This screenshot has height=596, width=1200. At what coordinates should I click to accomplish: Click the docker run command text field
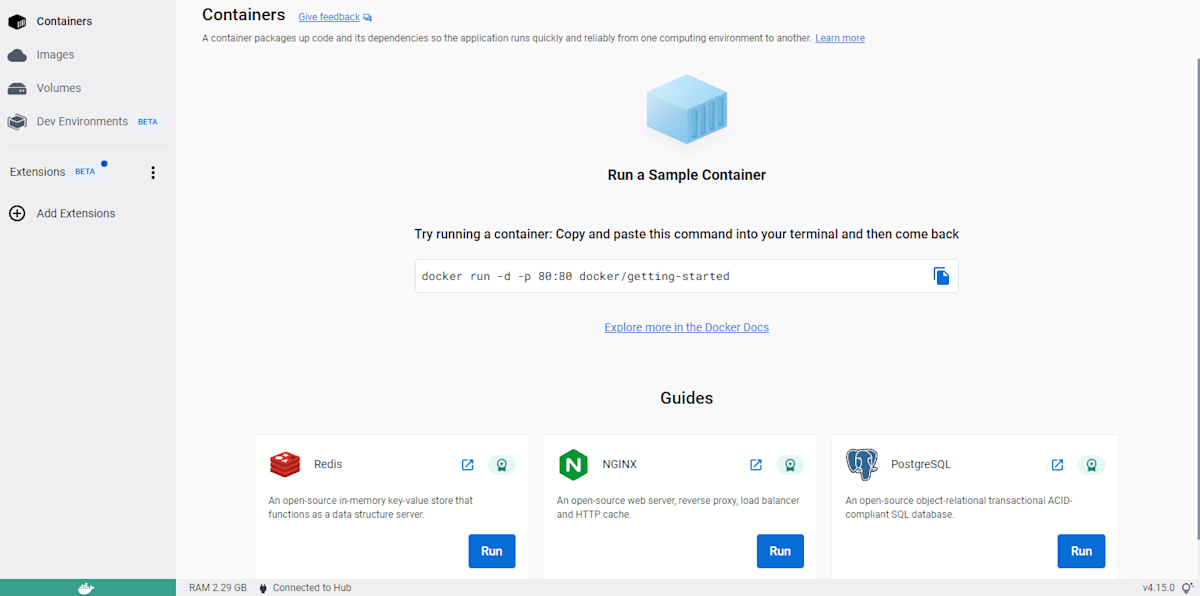(x=687, y=276)
